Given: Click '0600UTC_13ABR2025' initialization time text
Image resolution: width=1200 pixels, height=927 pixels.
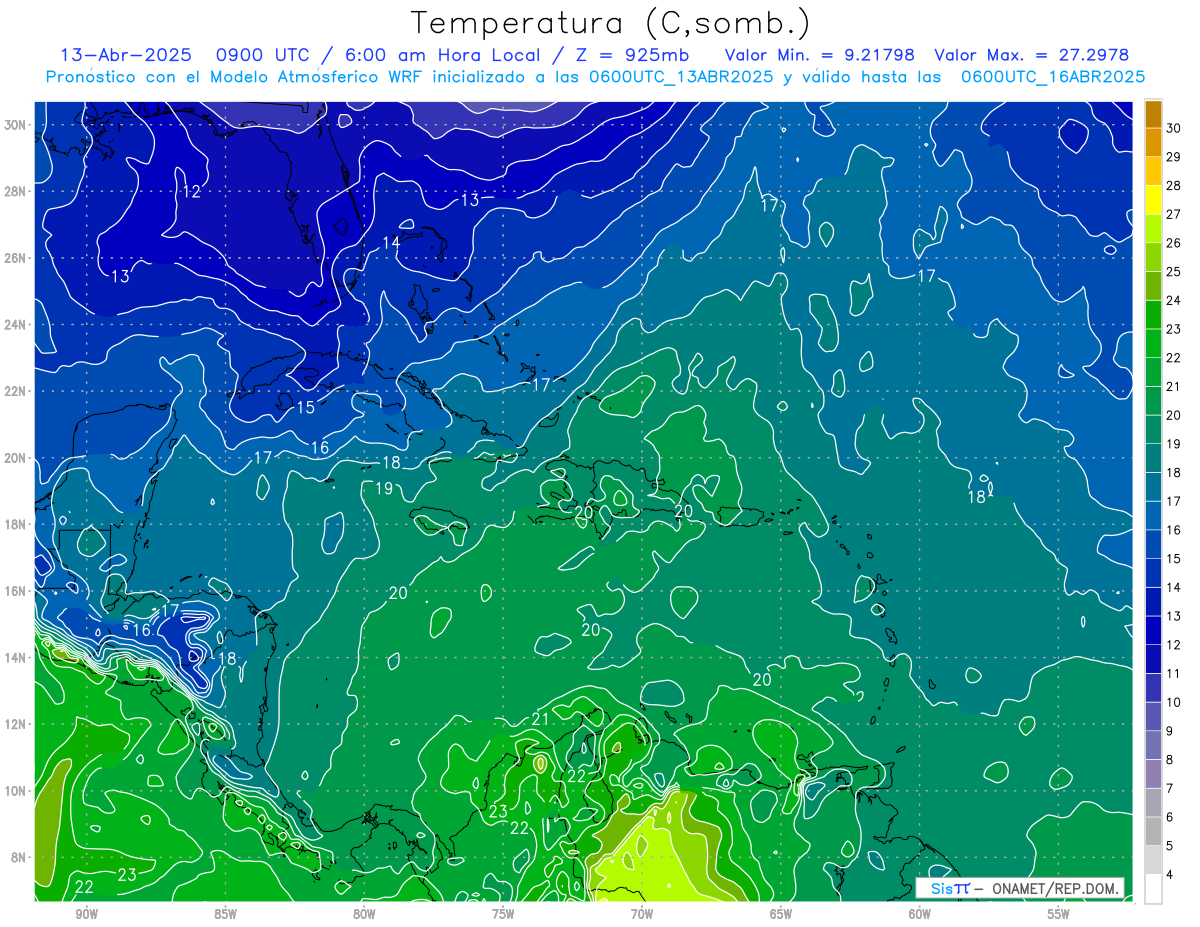Looking at the screenshot, I should point(681,77).
